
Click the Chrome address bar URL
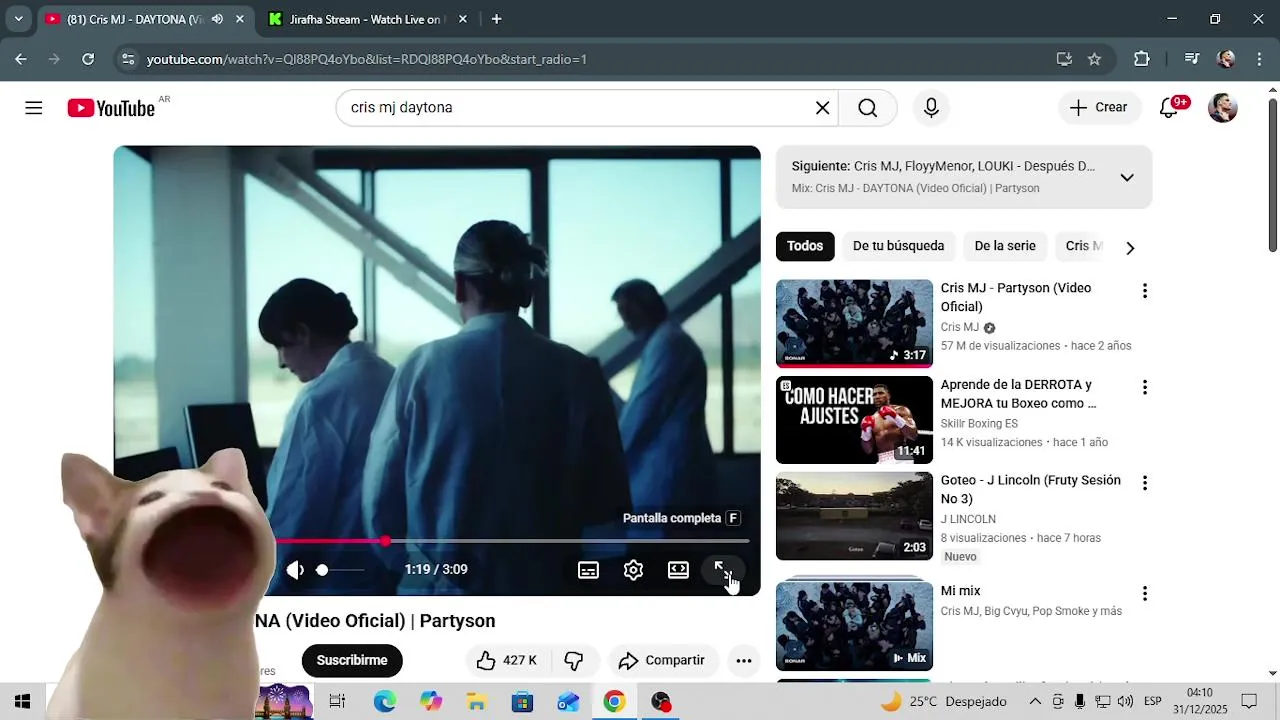pos(366,59)
